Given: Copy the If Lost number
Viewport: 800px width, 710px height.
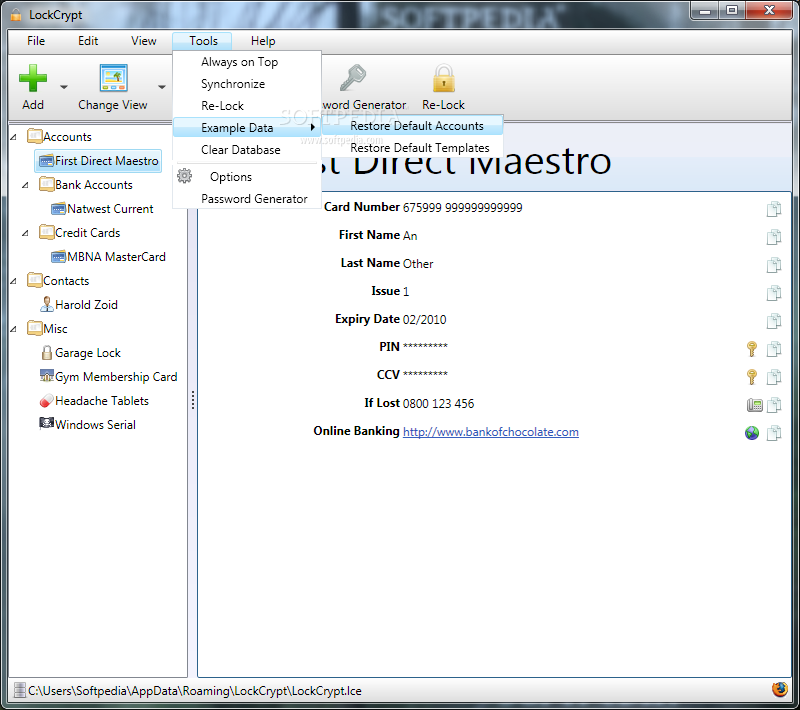Looking at the screenshot, I should click(774, 405).
